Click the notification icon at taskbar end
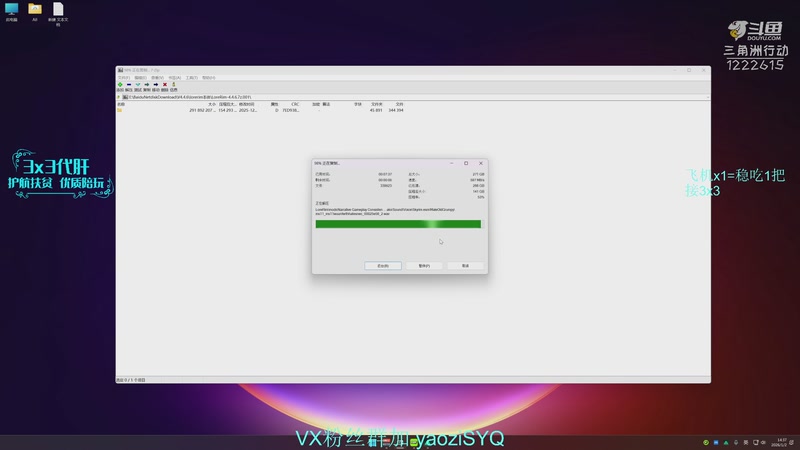 pos(792,442)
